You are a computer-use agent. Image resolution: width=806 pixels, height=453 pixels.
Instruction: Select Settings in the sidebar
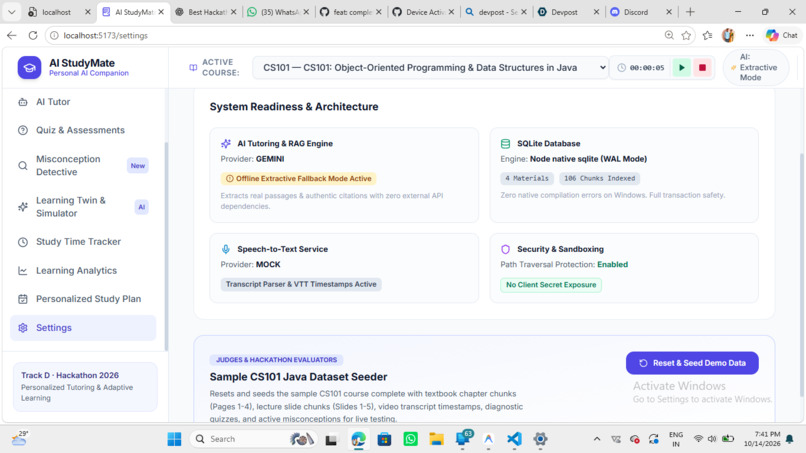pos(83,328)
